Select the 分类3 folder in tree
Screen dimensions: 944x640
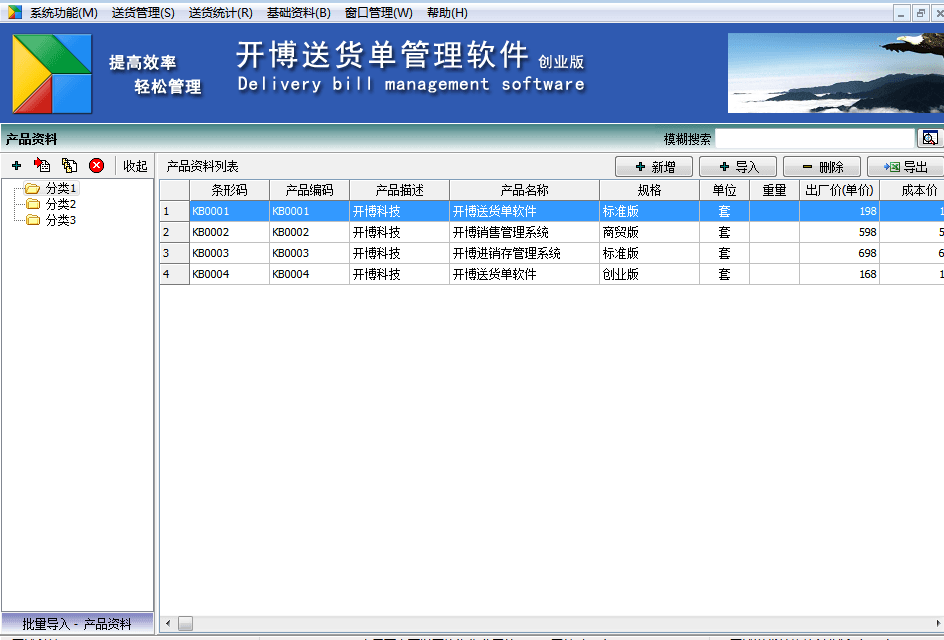[60, 220]
